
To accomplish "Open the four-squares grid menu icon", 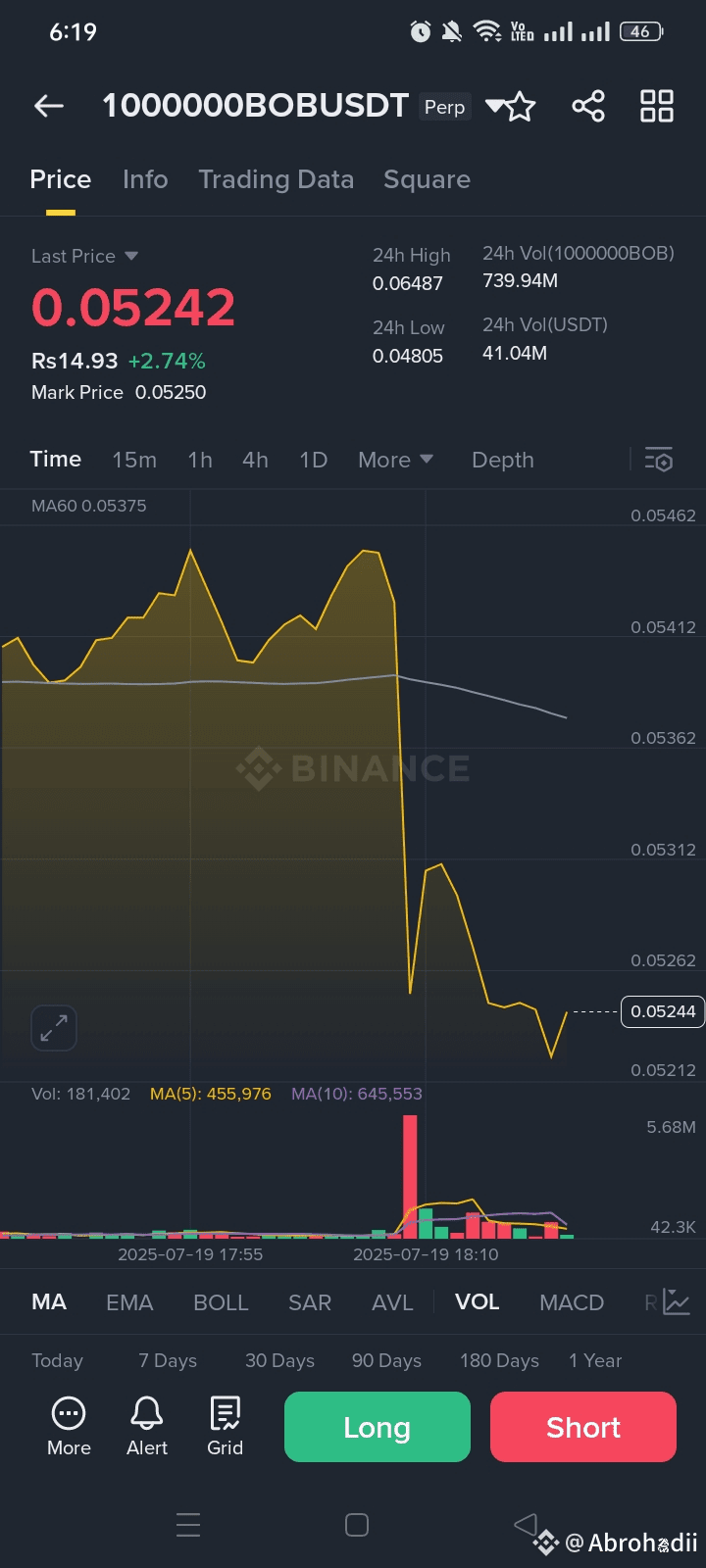I will coord(656,106).
